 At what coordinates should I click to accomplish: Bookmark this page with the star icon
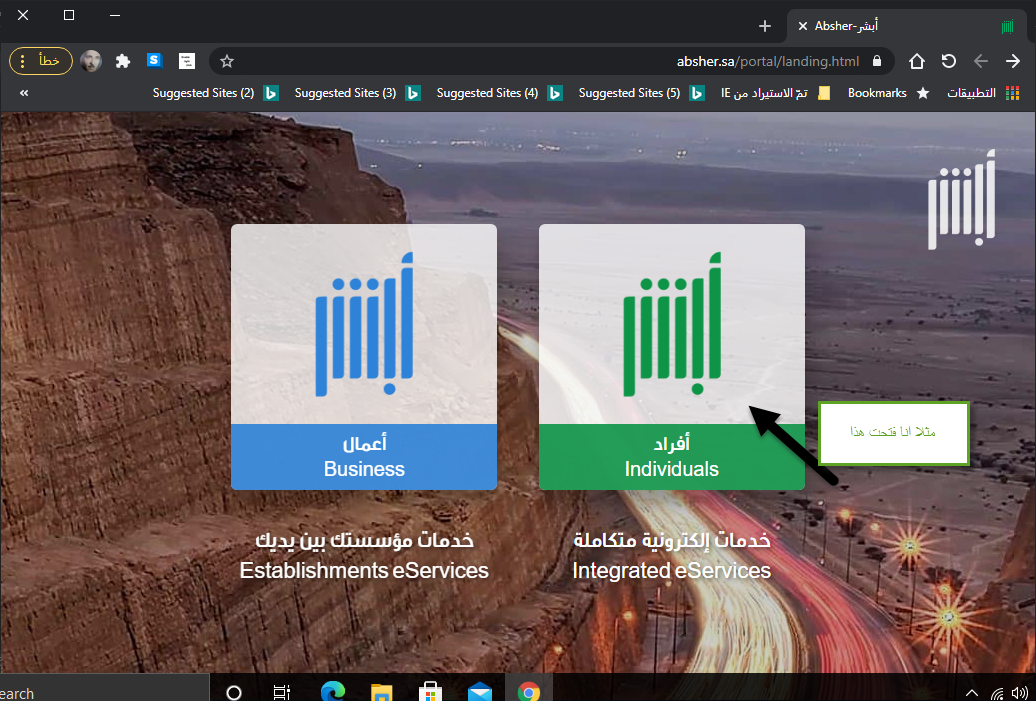[x=227, y=61]
